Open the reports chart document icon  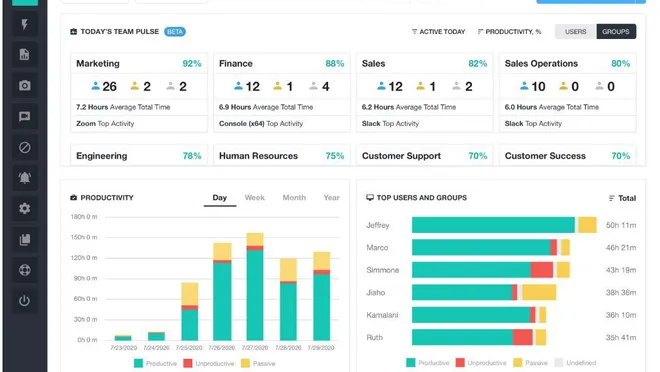24,54
